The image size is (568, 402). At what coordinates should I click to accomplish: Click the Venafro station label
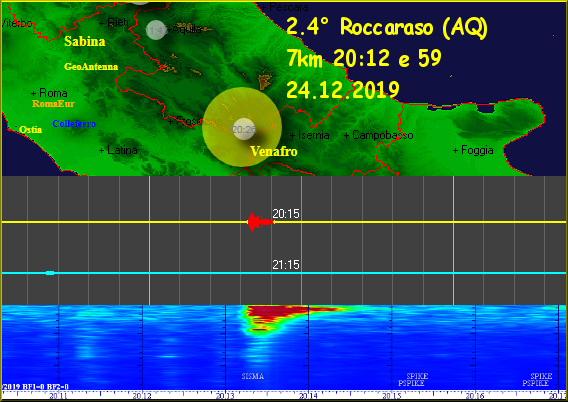pos(274,151)
